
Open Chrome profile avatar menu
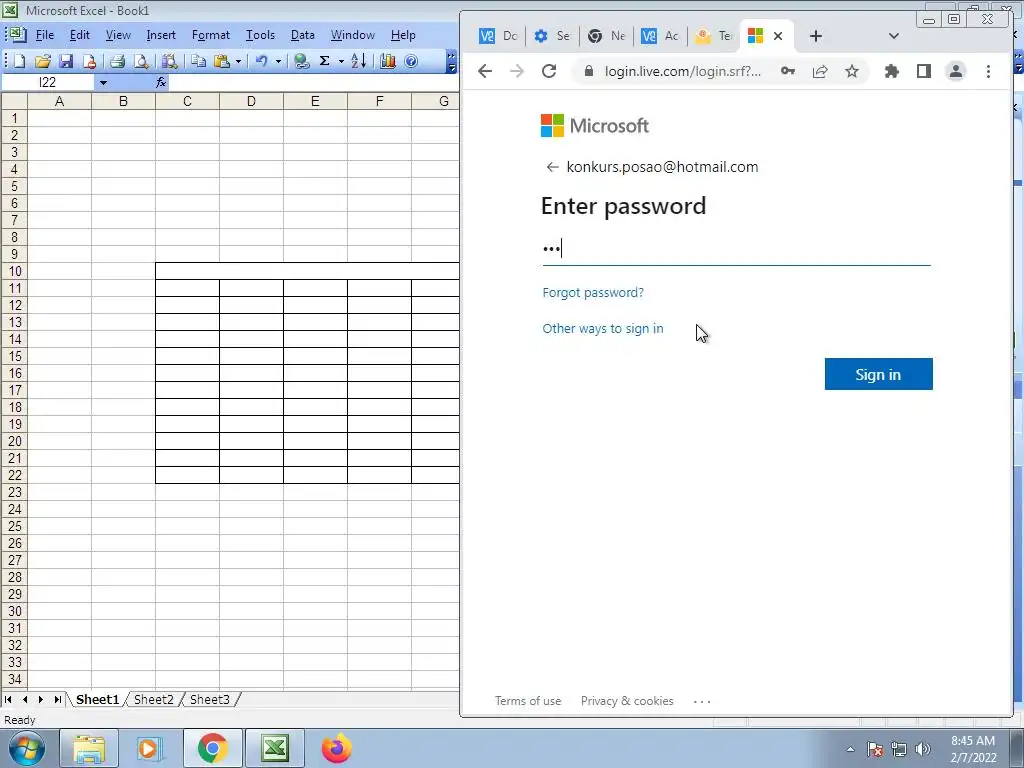point(955,71)
